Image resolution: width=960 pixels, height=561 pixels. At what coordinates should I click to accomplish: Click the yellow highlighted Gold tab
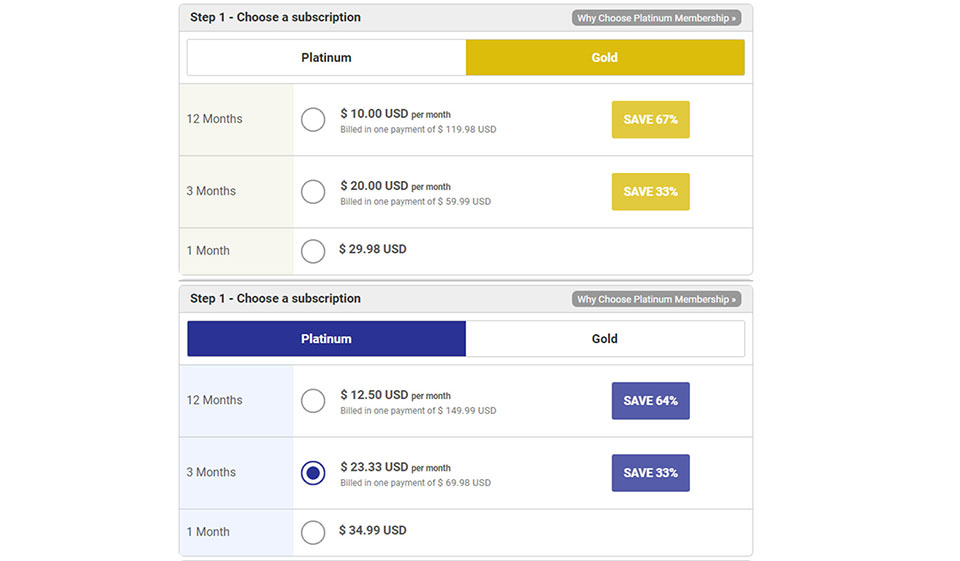click(605, 58)
